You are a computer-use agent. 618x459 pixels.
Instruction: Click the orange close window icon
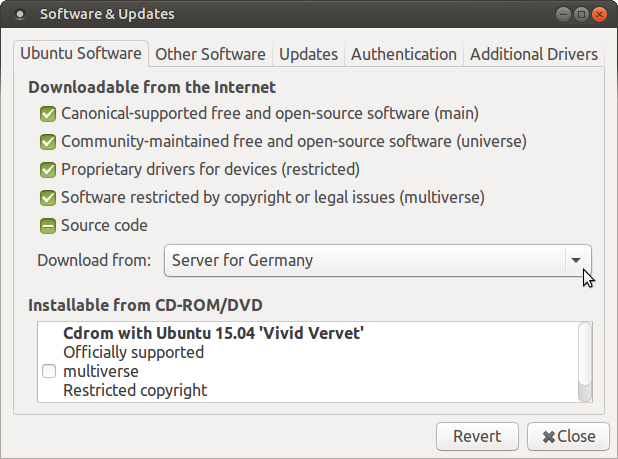click(x=599, y=15)
